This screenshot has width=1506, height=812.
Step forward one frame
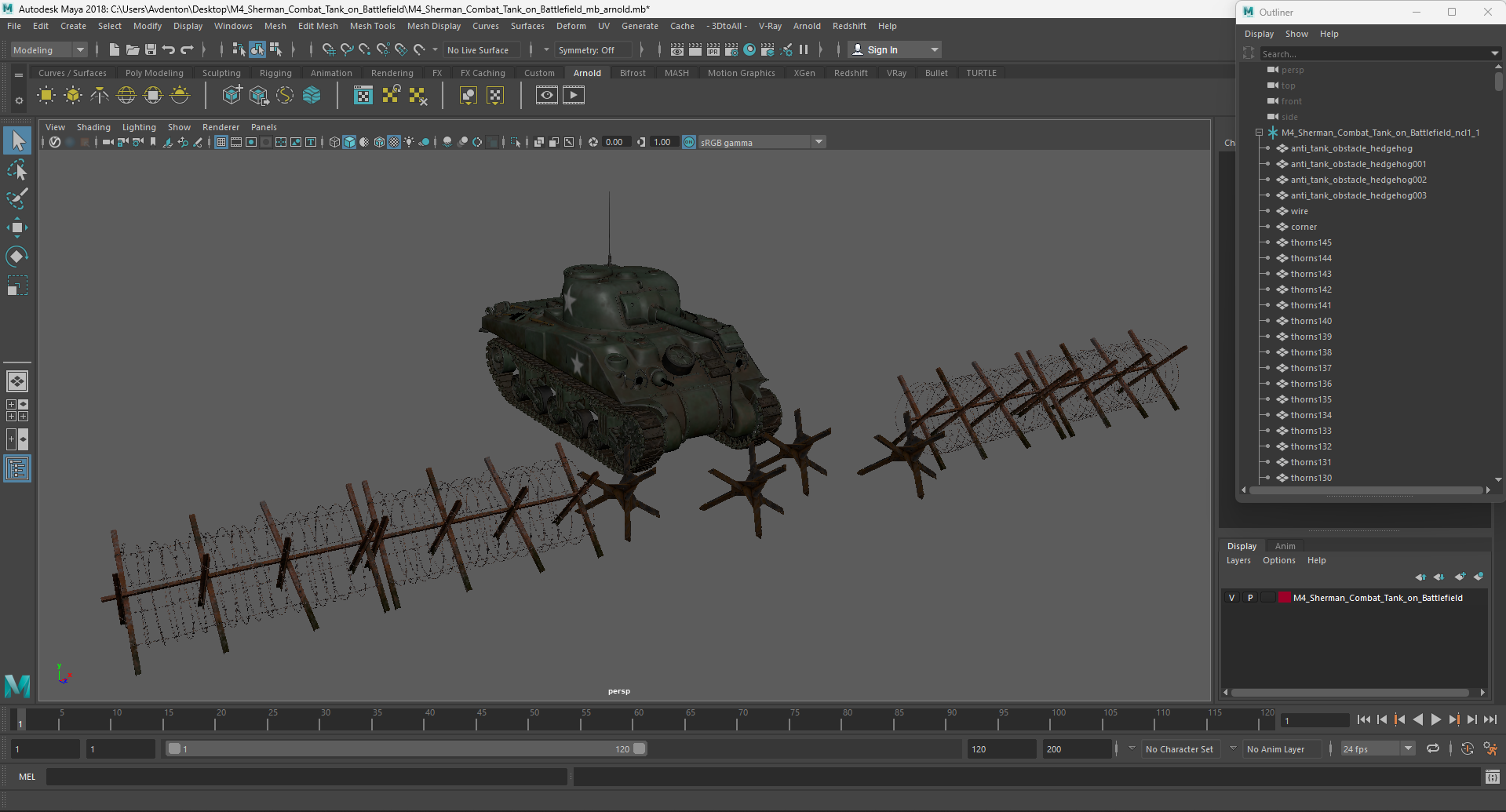tap(1471, 719)
